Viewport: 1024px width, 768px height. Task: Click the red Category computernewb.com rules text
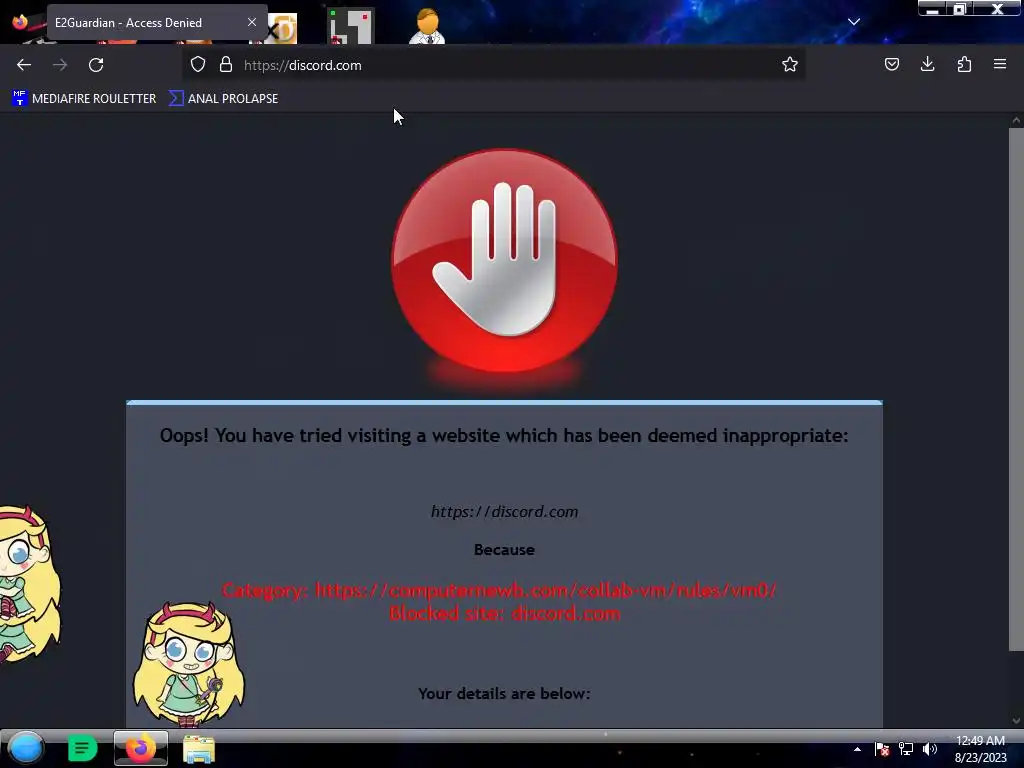[500, 590]
